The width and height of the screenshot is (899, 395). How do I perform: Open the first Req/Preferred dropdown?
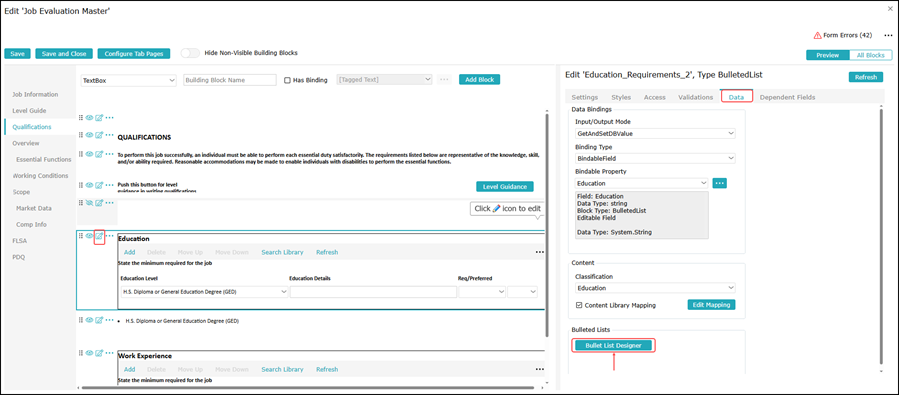tap(482, 292)
